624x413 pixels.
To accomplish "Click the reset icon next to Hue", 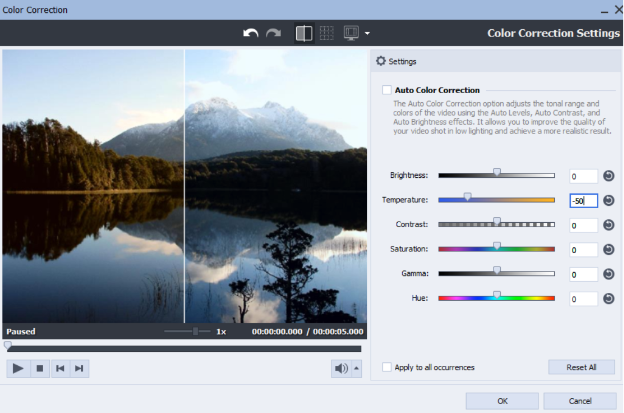I will point(609,298).
